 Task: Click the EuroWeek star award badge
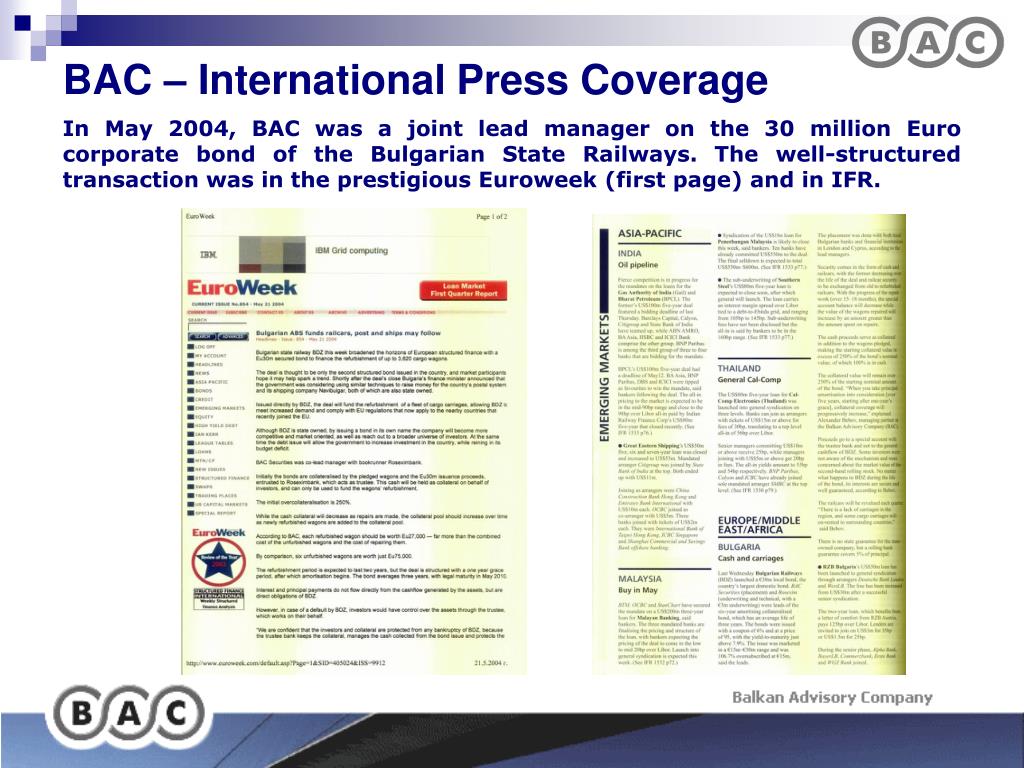pyautogui.click(x=218, y=562)
